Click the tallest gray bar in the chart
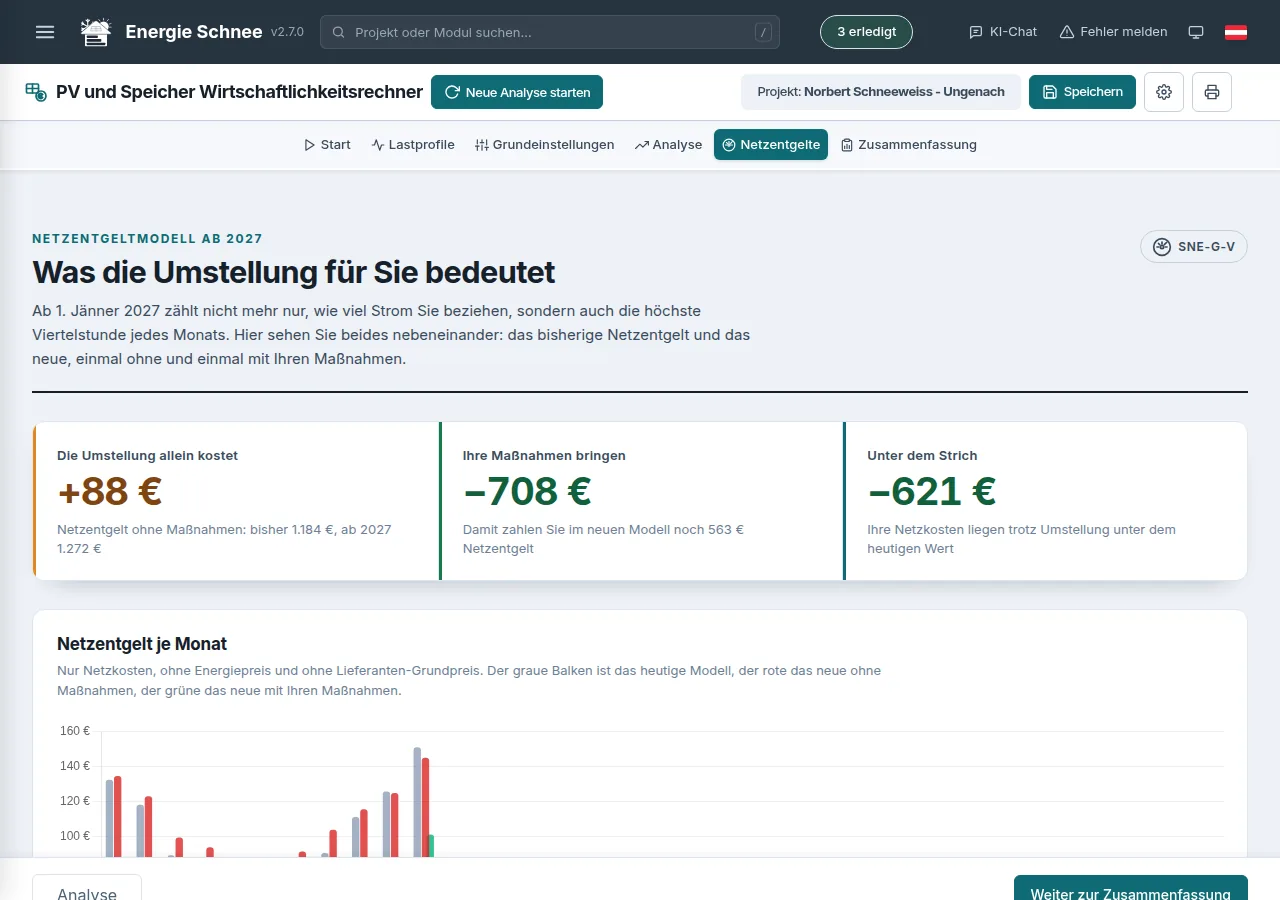1280x900 pixels. [417, 802]
